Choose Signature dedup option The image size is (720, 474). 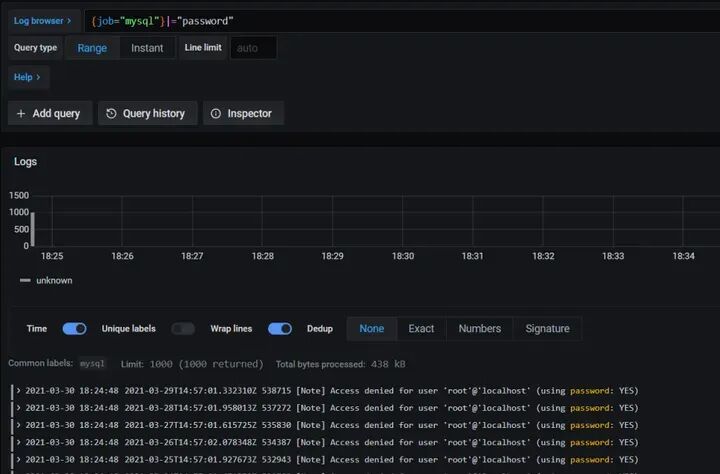[547, 329]
